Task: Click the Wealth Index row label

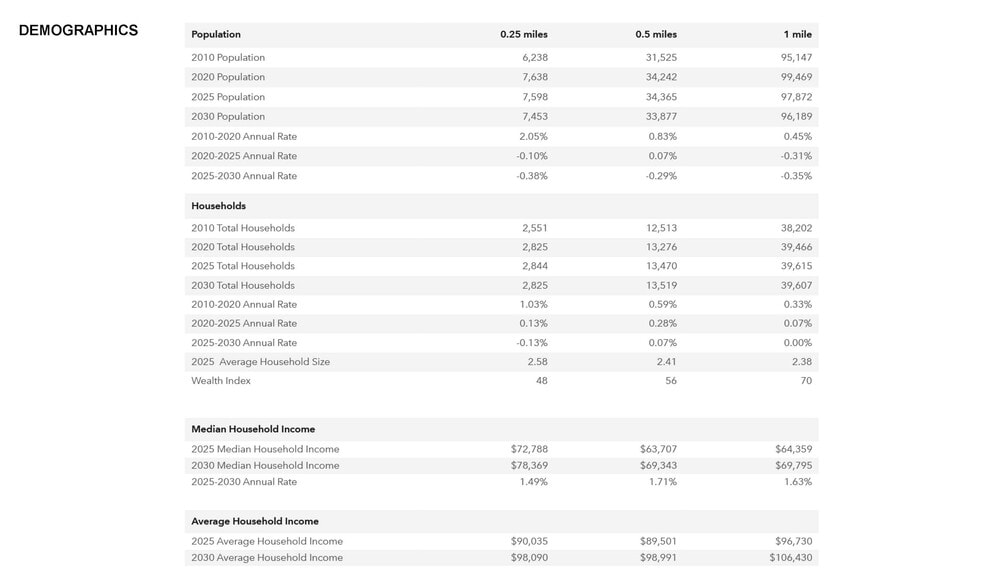Action: coord(221,380)
